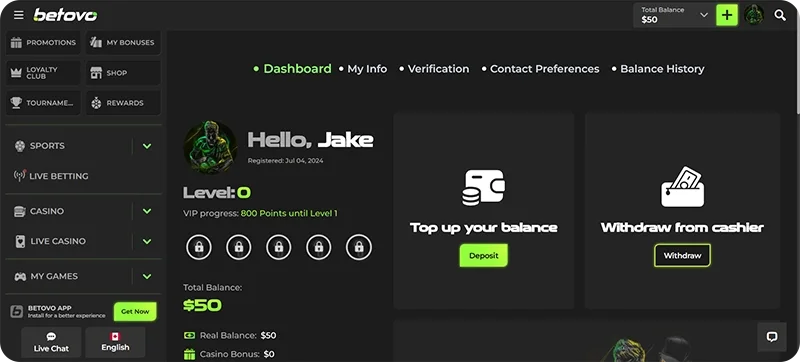Expand the Sports chevron
This screenshot has height=362, width=800.
147,146
